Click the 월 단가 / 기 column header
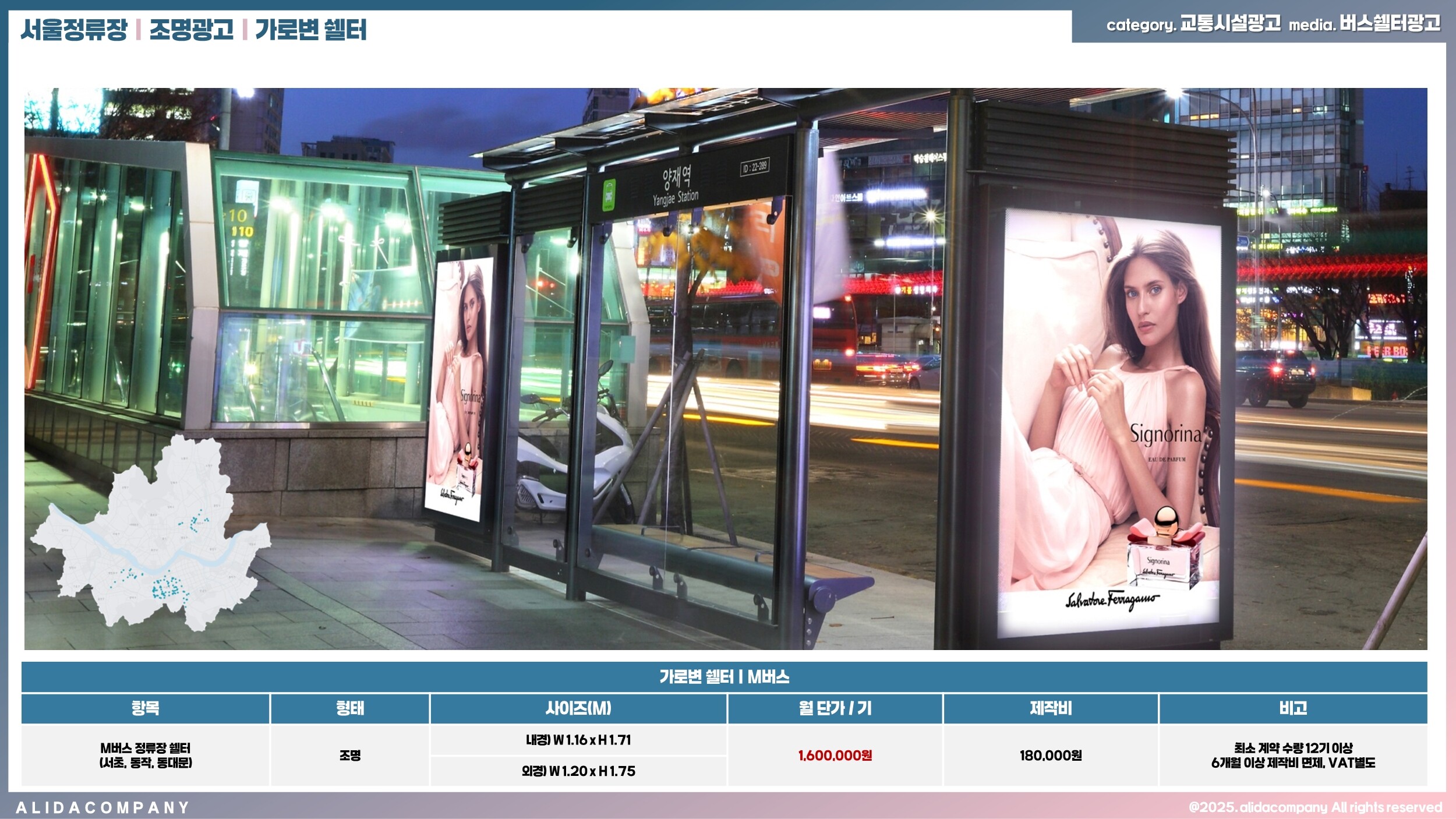The height and width of the screenshot is (819, 1456). click(x=835, y=708)
